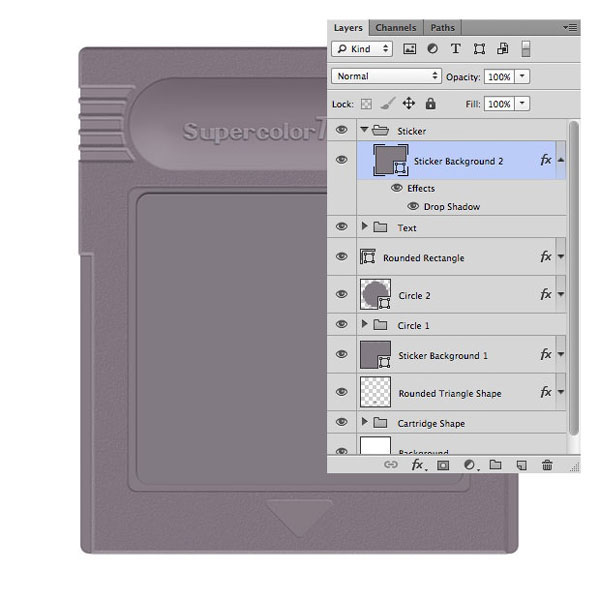Toggle Drop Shadow effect visibility
This screenshot has height=600, width=600.
pyautogui.click(x=413, y=206)
